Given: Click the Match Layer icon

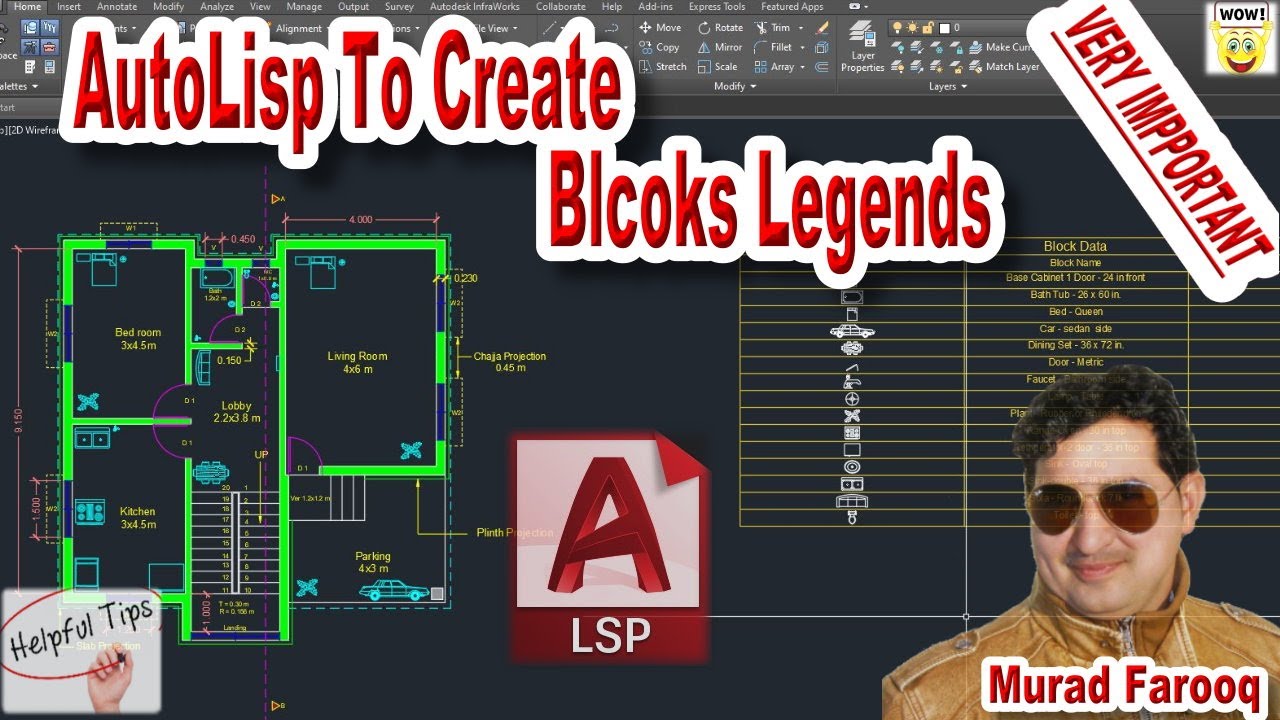Looking at the screenshot, I should click(975, 67).
